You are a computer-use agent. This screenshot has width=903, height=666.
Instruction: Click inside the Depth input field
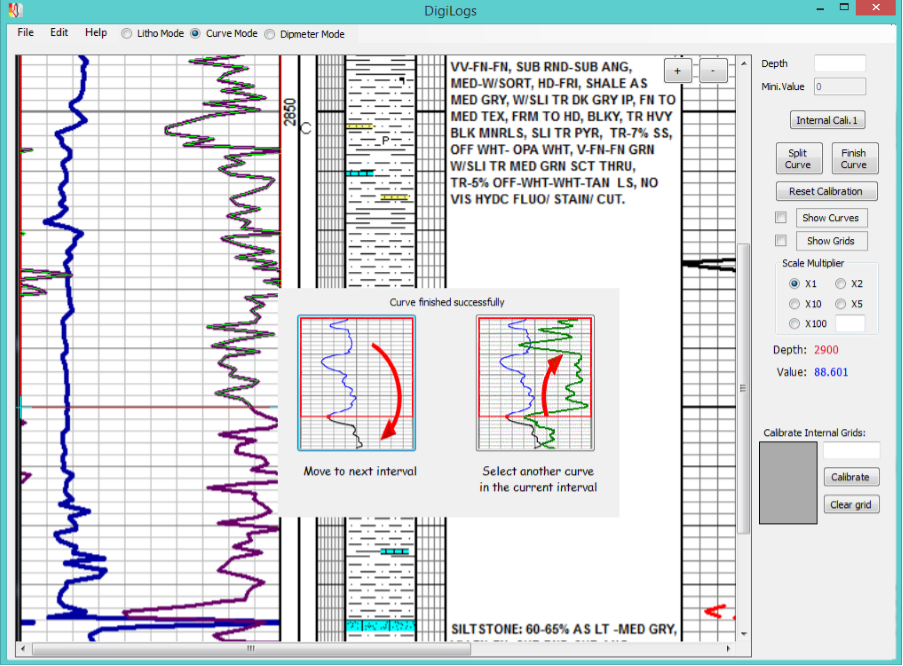point(839,64)
